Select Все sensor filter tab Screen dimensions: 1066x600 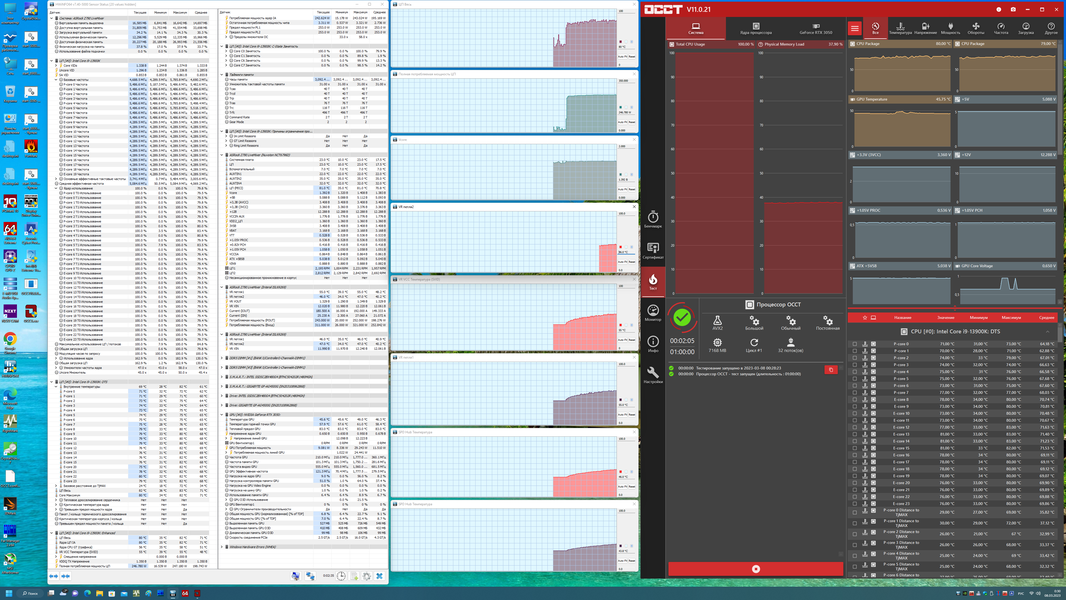(876, 28)
